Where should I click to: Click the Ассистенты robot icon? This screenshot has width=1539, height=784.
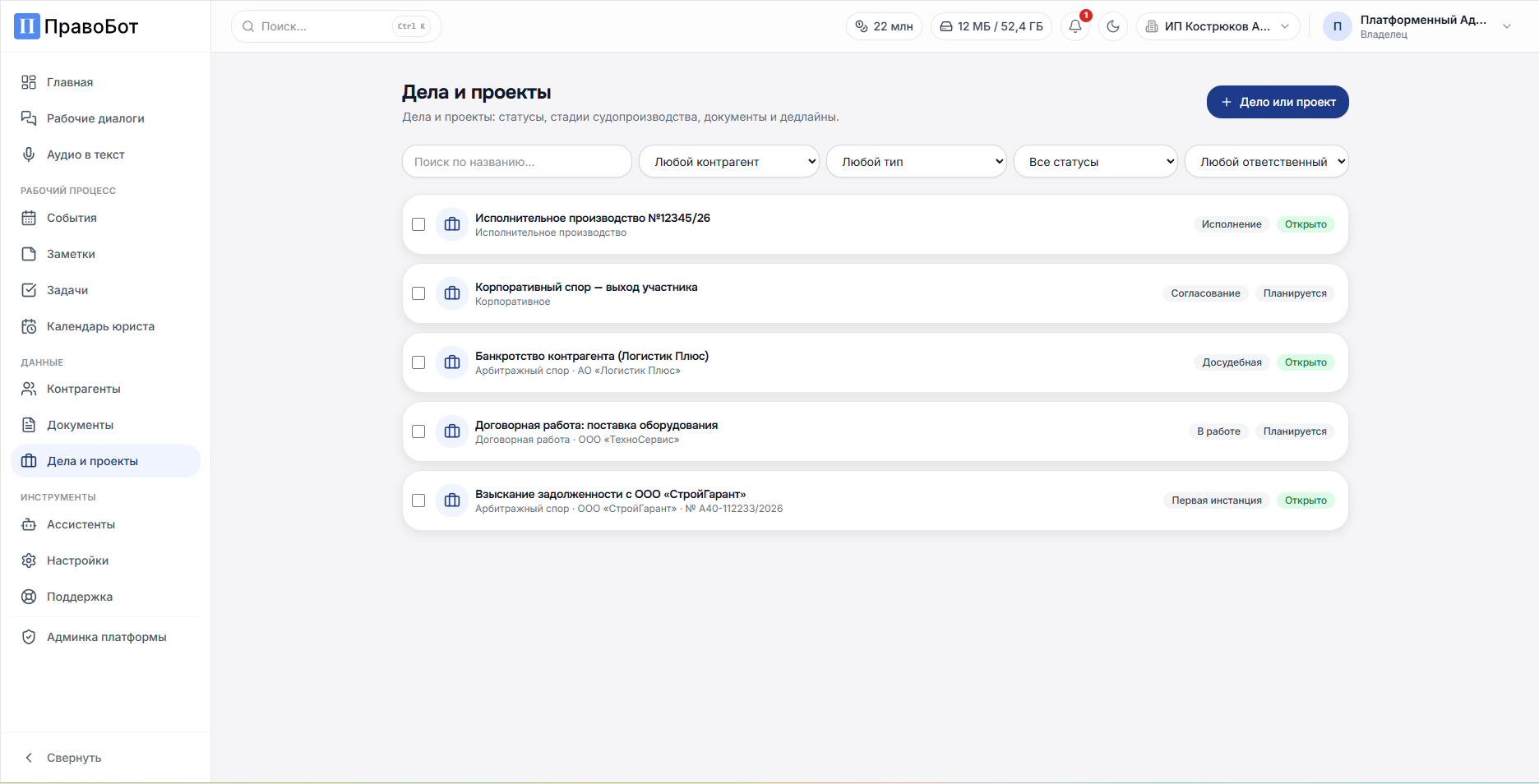(x=29, y=524)
